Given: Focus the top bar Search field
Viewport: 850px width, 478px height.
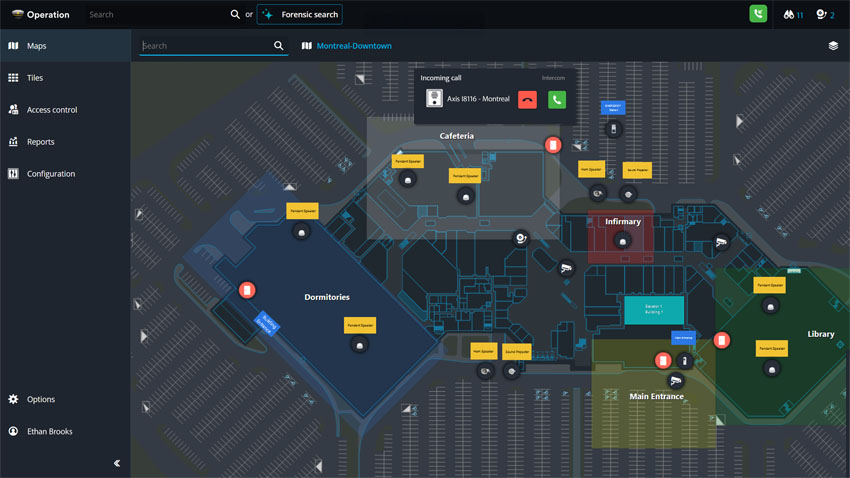Looking at the screenshot, I should pos(157,15).
